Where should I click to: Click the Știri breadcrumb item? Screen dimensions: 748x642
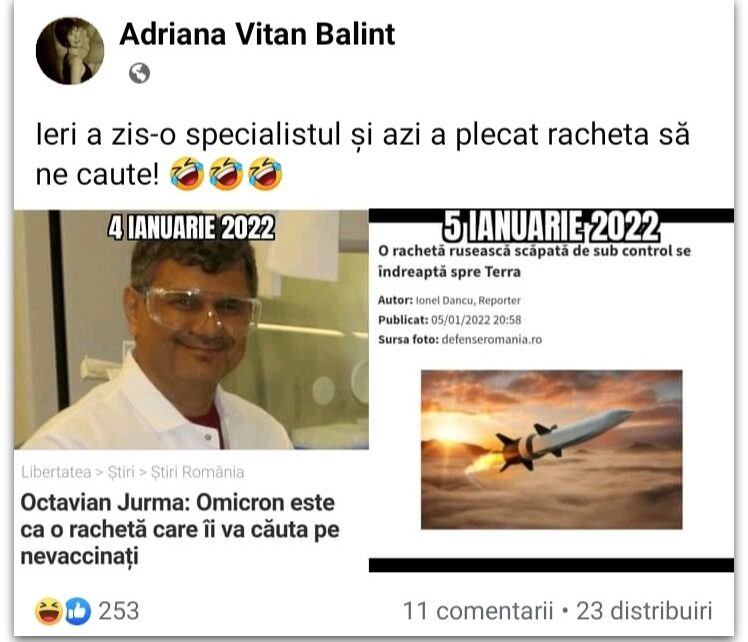[121, 472]
